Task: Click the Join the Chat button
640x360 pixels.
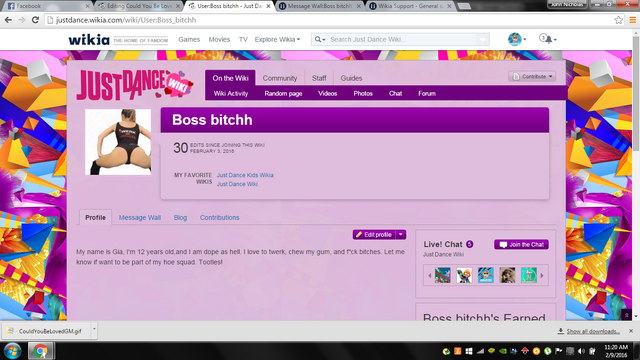Action: pyautogui.click(x=521, y=244)
